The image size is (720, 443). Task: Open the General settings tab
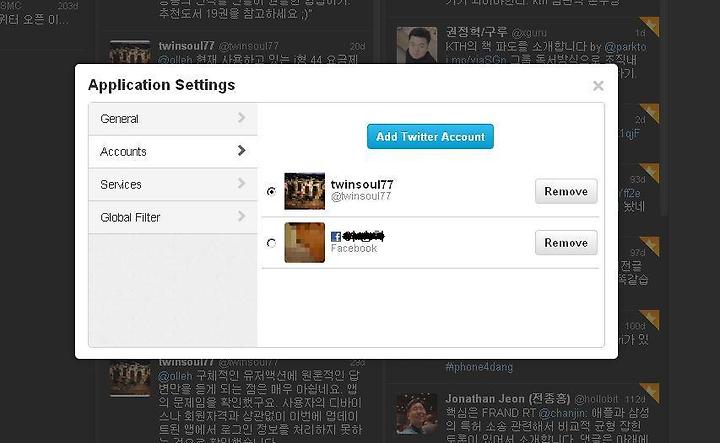173,119
